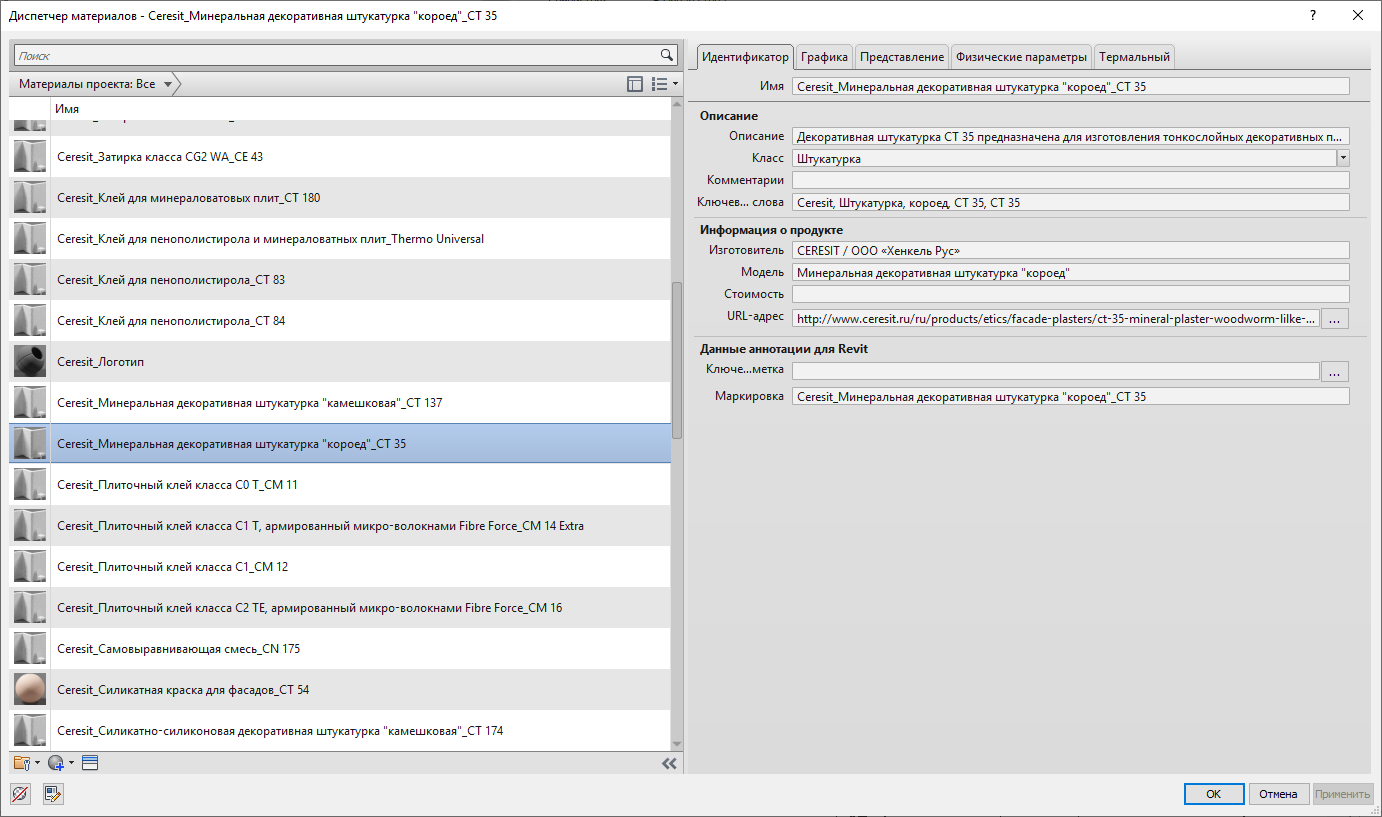Open the Графика tab
1382x817 pixels.
[824, 57]
